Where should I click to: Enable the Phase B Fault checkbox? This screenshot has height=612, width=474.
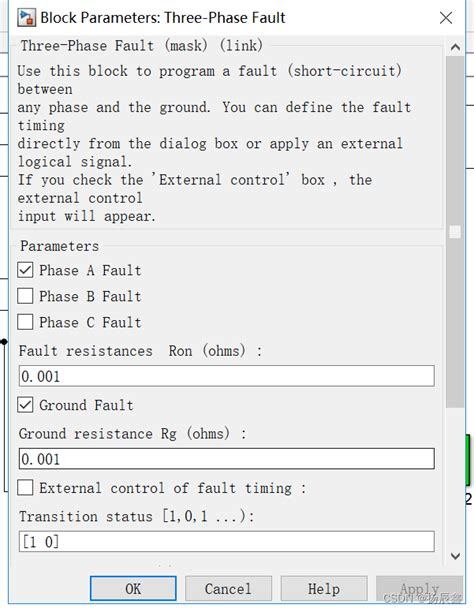point(25,296)
